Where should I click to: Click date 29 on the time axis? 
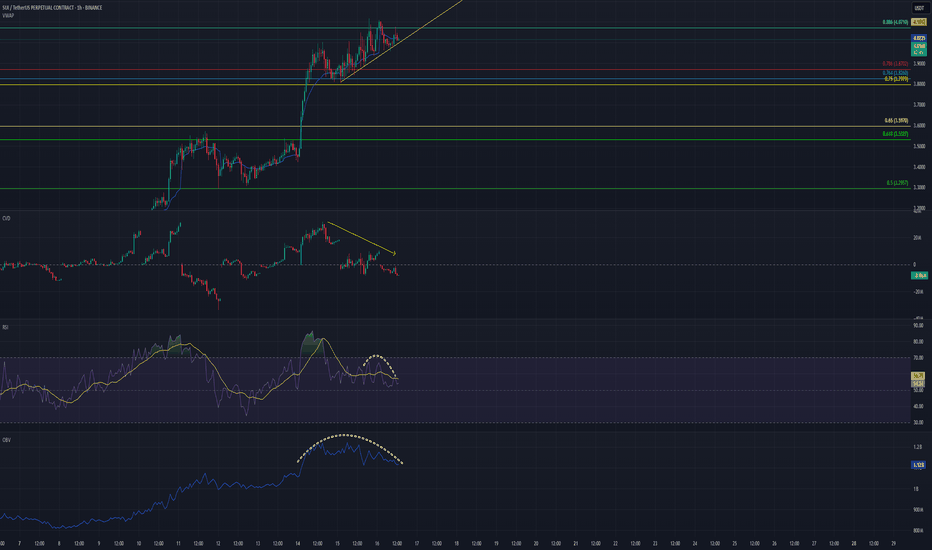pyautogui.click(x=893, y=543)
